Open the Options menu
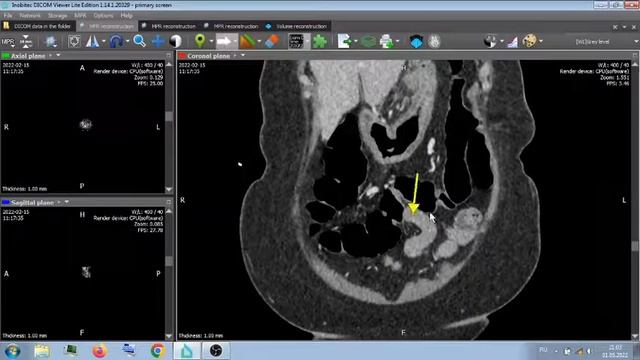640x360 pixels. point(103,16)
